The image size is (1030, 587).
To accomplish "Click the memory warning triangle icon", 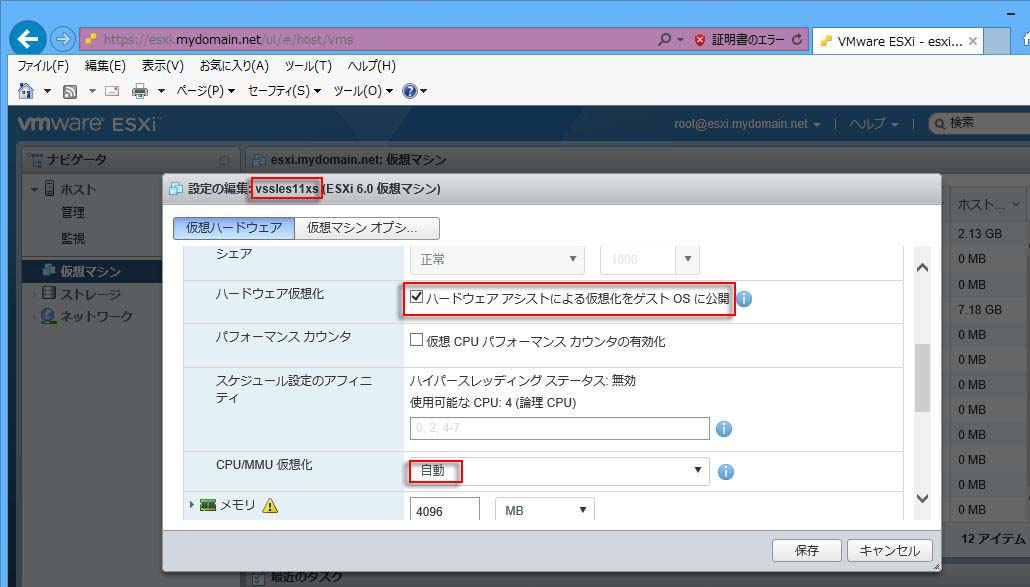I will [270, 505].
